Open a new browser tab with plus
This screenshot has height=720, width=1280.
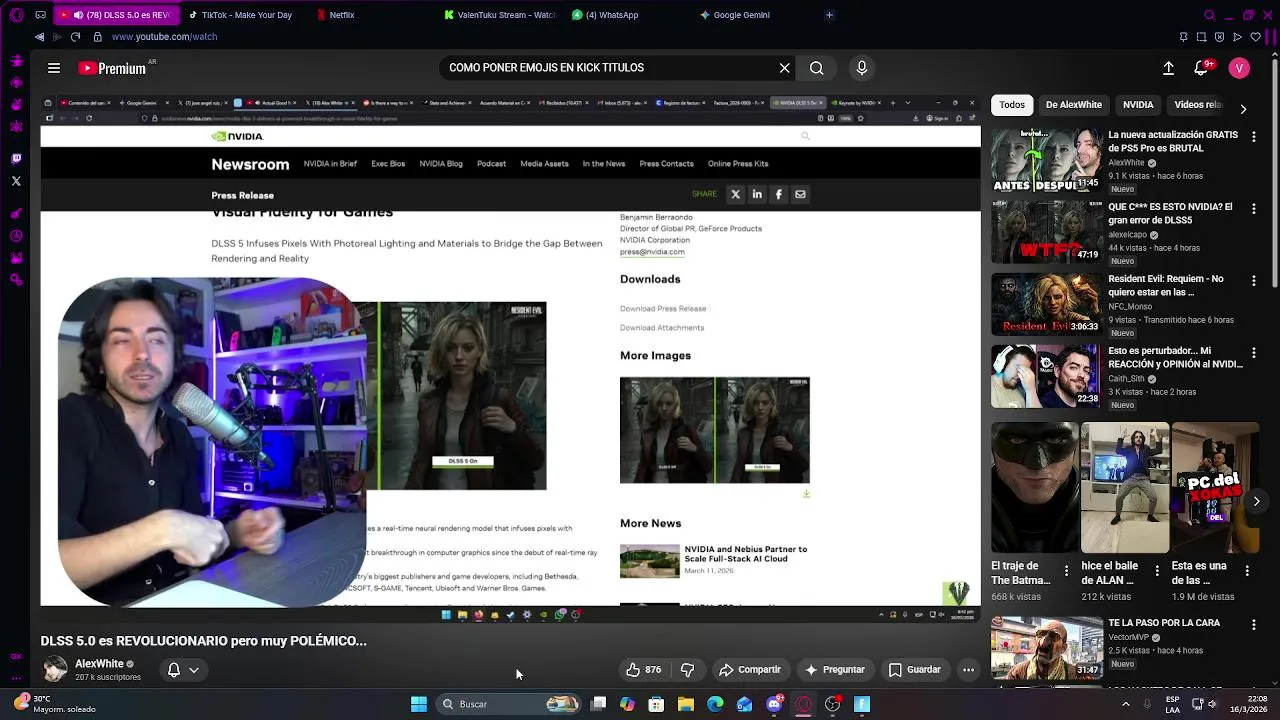(x=829, y=15)
